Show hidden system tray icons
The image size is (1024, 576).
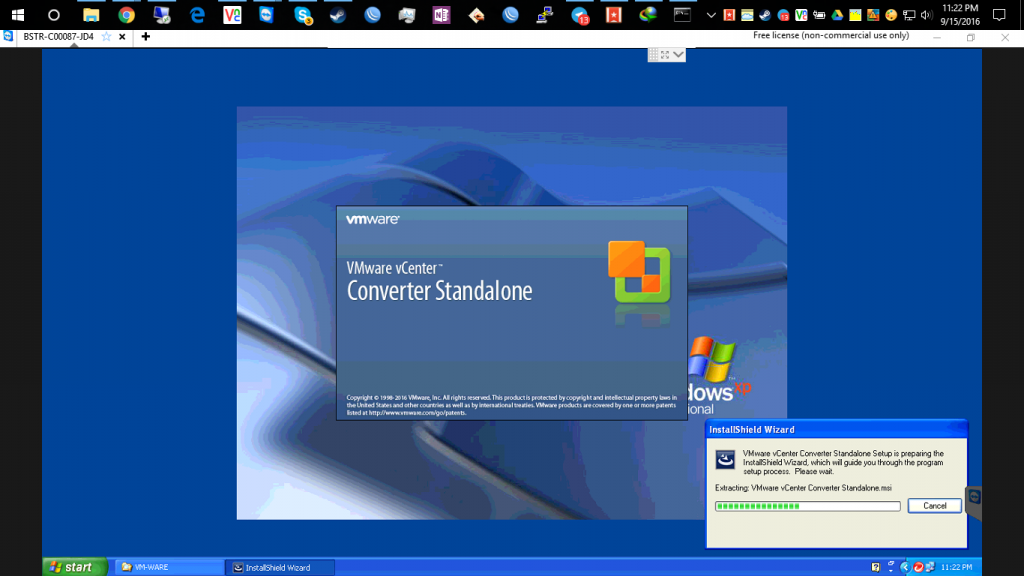click(711, 15)
